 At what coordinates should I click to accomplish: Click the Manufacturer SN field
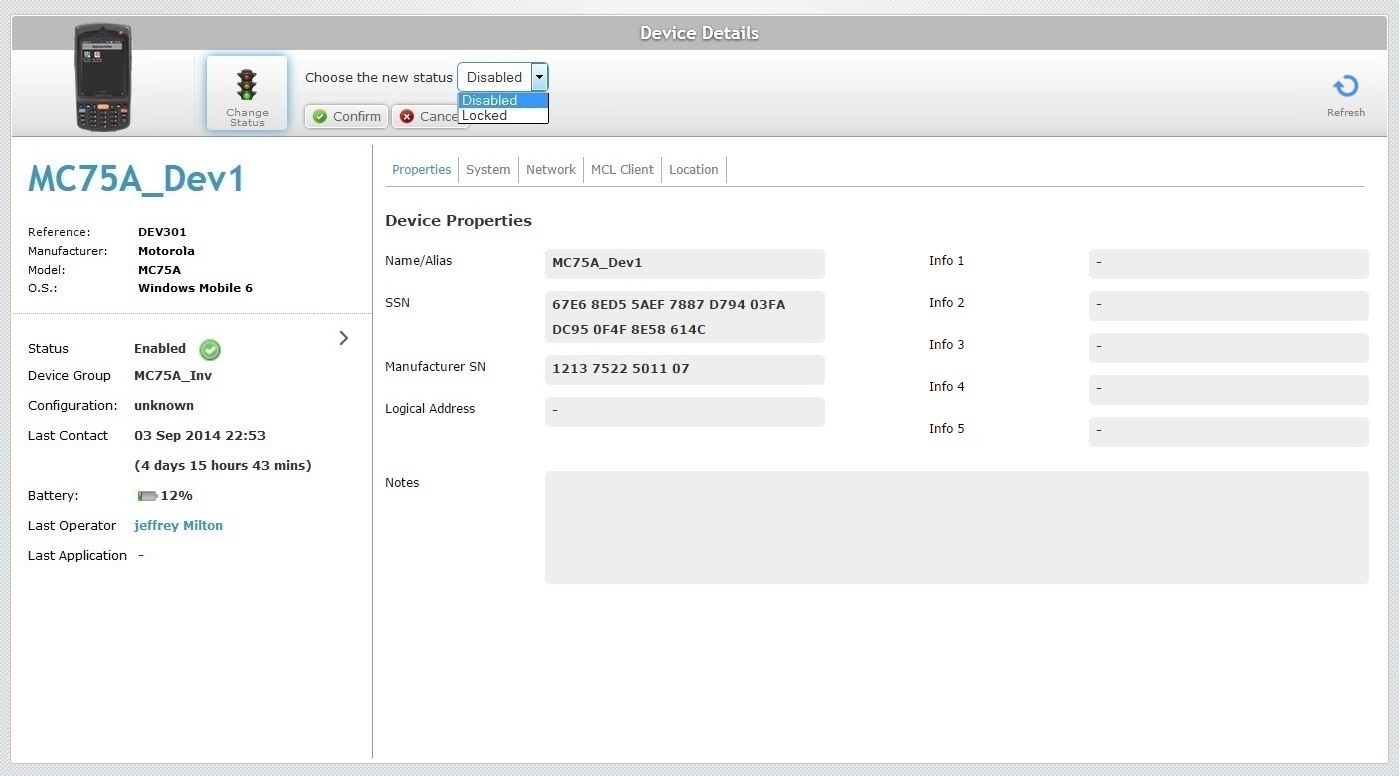pos(685,370)
